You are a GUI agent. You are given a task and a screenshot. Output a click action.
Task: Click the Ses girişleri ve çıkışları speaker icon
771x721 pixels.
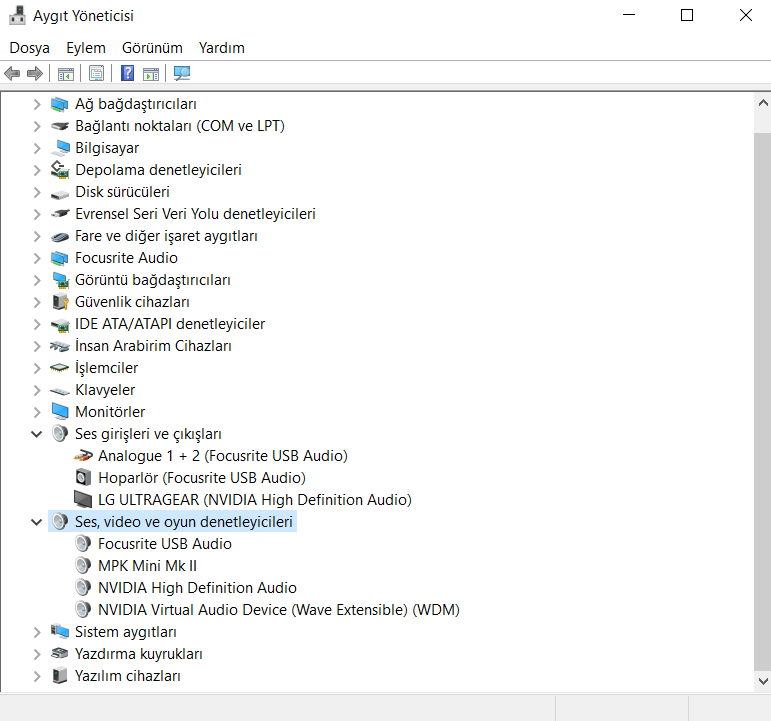(x=60, y=434)
